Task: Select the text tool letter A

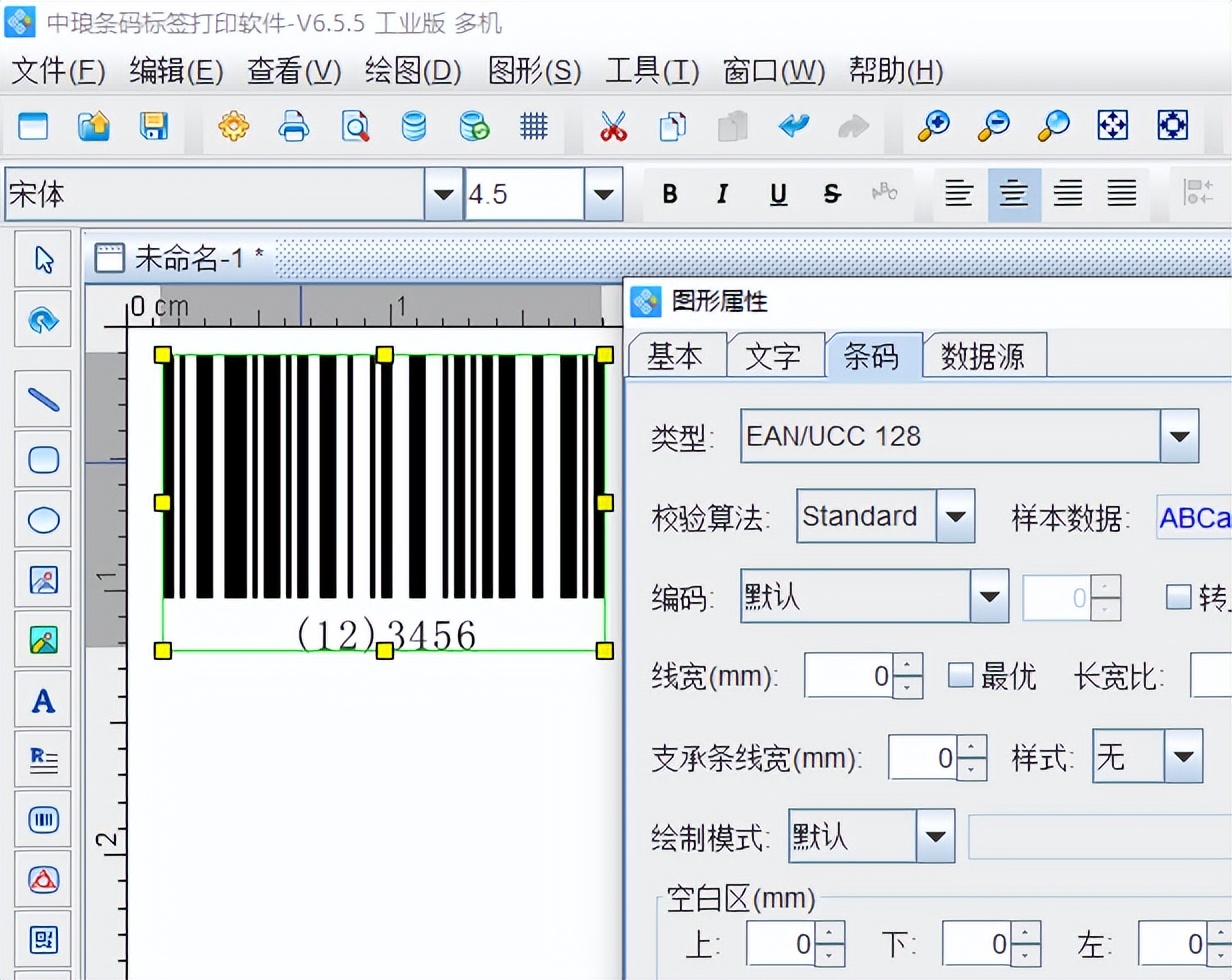Action: [x=43, y=700]
